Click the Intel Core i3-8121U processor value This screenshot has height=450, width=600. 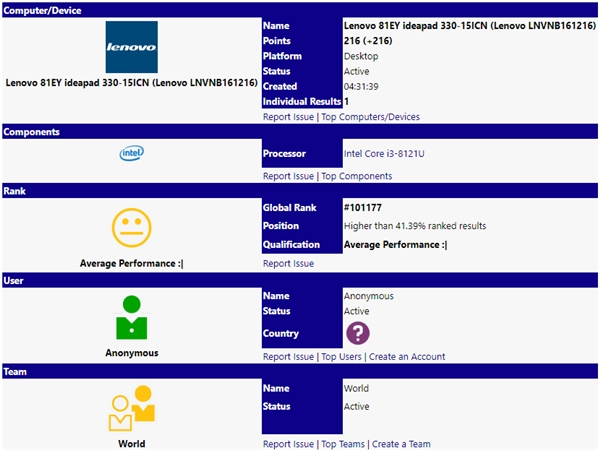tap(384, 154)
